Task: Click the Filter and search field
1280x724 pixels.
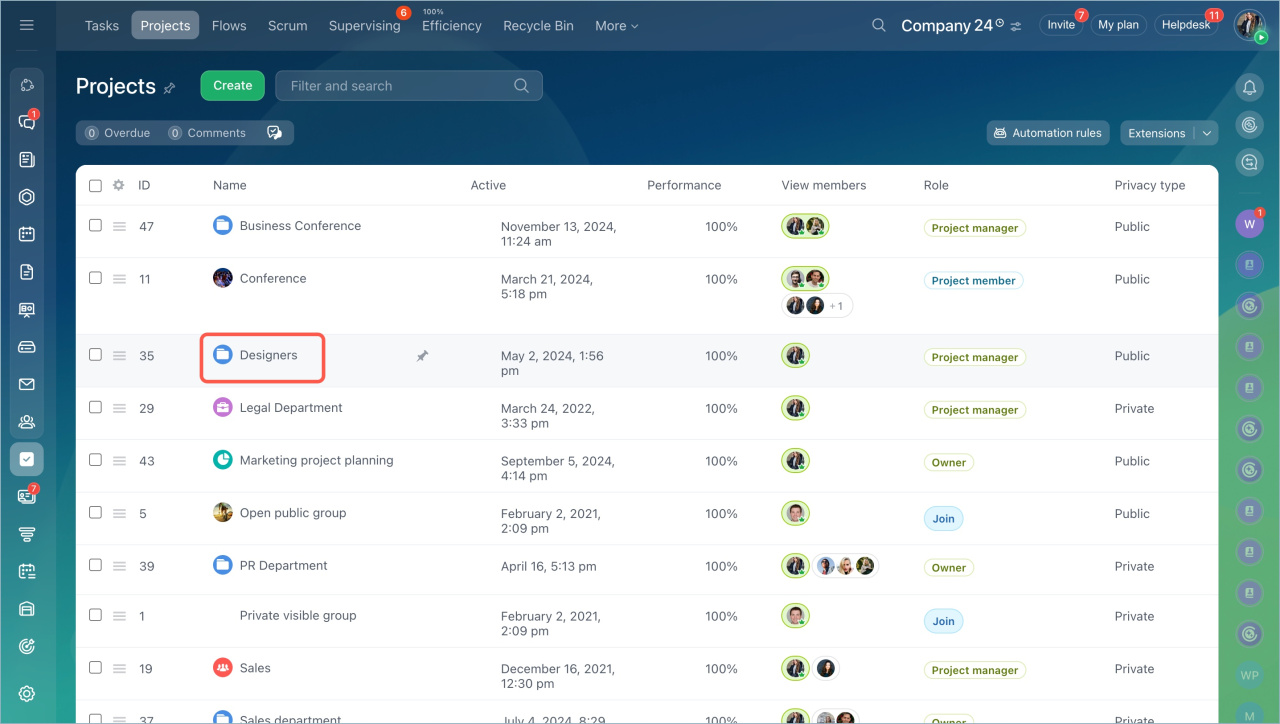Action: (x=400, y=86)
